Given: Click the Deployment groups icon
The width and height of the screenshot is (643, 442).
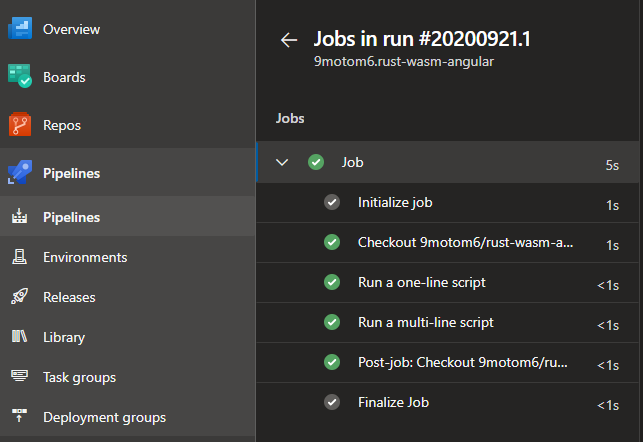Looking at the screenshot, I should 19,415.
